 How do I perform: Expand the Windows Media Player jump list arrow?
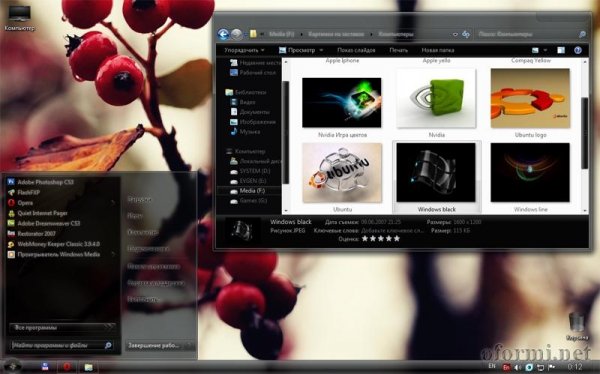(x=113, y=254)
